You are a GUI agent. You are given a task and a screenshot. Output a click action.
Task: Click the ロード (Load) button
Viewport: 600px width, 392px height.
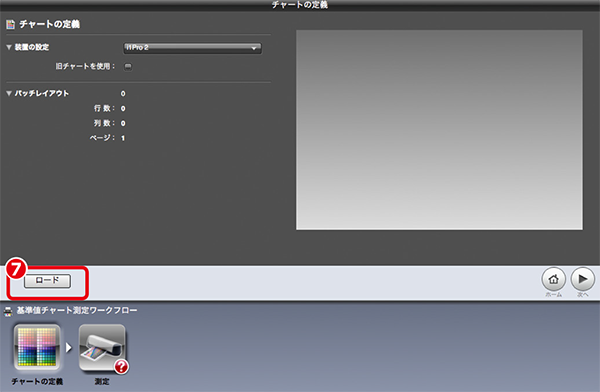click(47, 281)
